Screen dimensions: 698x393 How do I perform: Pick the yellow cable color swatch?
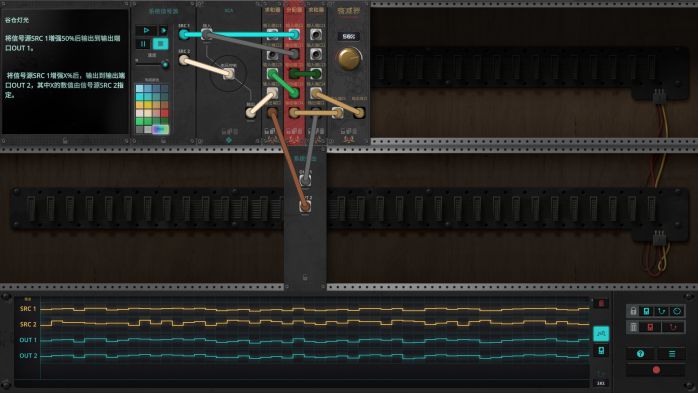(148, 105)
